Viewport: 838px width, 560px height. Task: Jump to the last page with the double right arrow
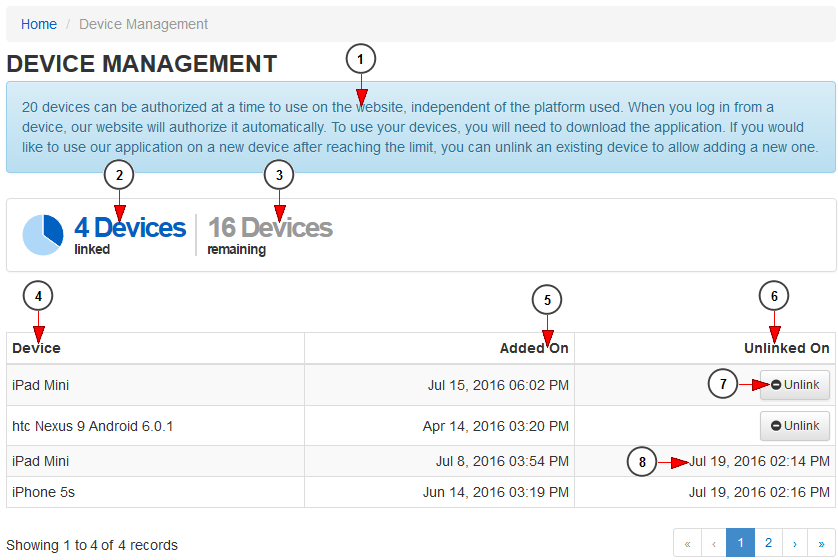[x=821, y=543]
